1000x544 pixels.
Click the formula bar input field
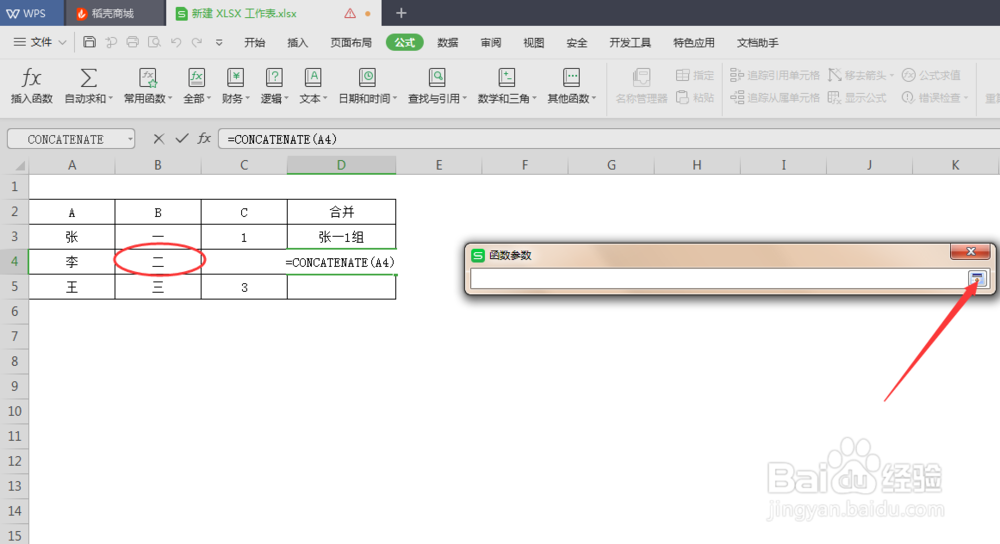(609, 139)
